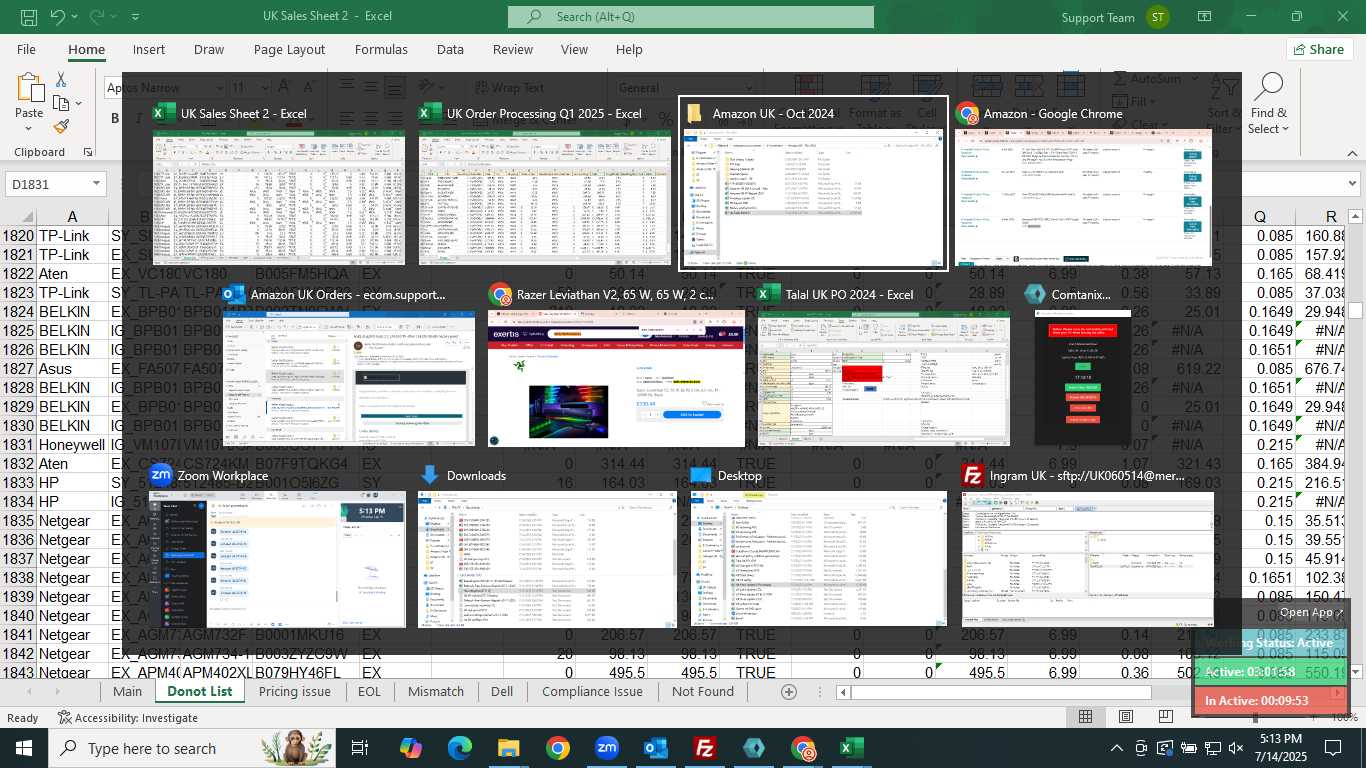Viewport: 1366px width, 768px height.
Task: Switch to the Formulas ribbon tab
Action: [381, 49]
